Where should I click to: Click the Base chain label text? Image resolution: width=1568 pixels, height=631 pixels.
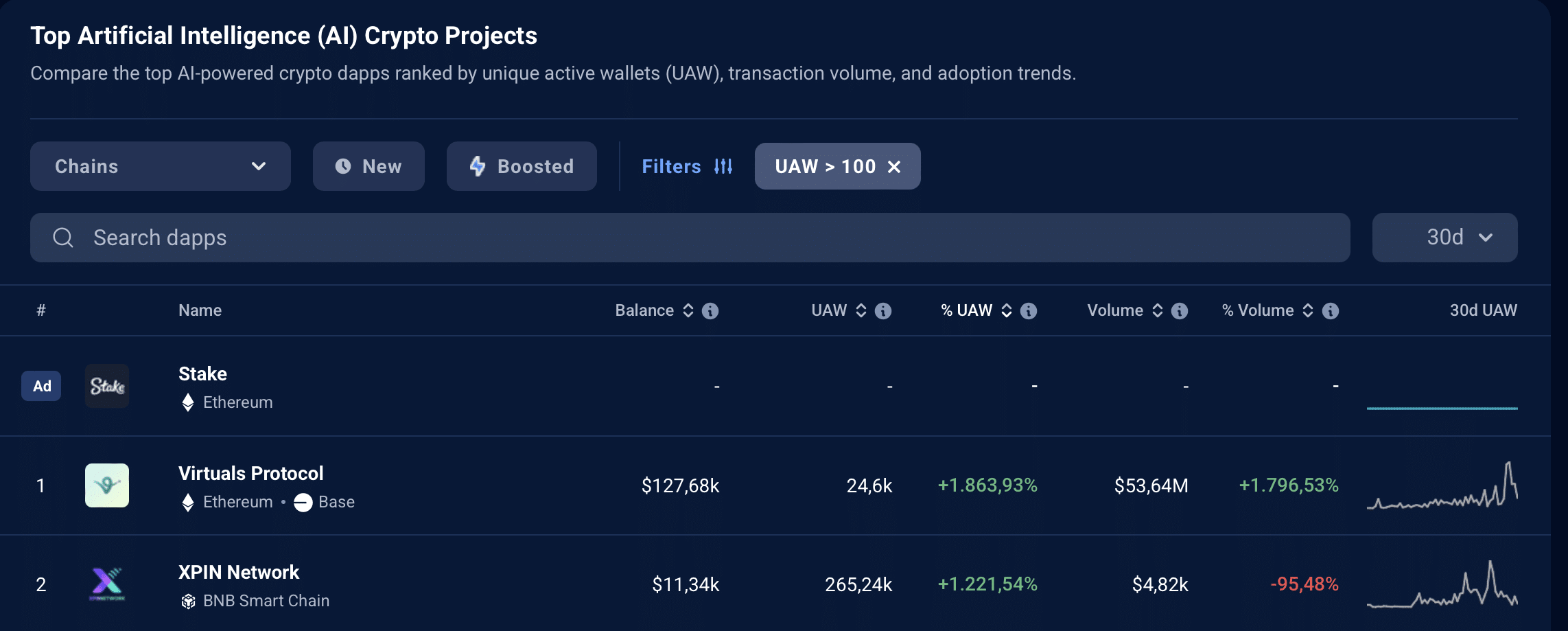(336, 502)
